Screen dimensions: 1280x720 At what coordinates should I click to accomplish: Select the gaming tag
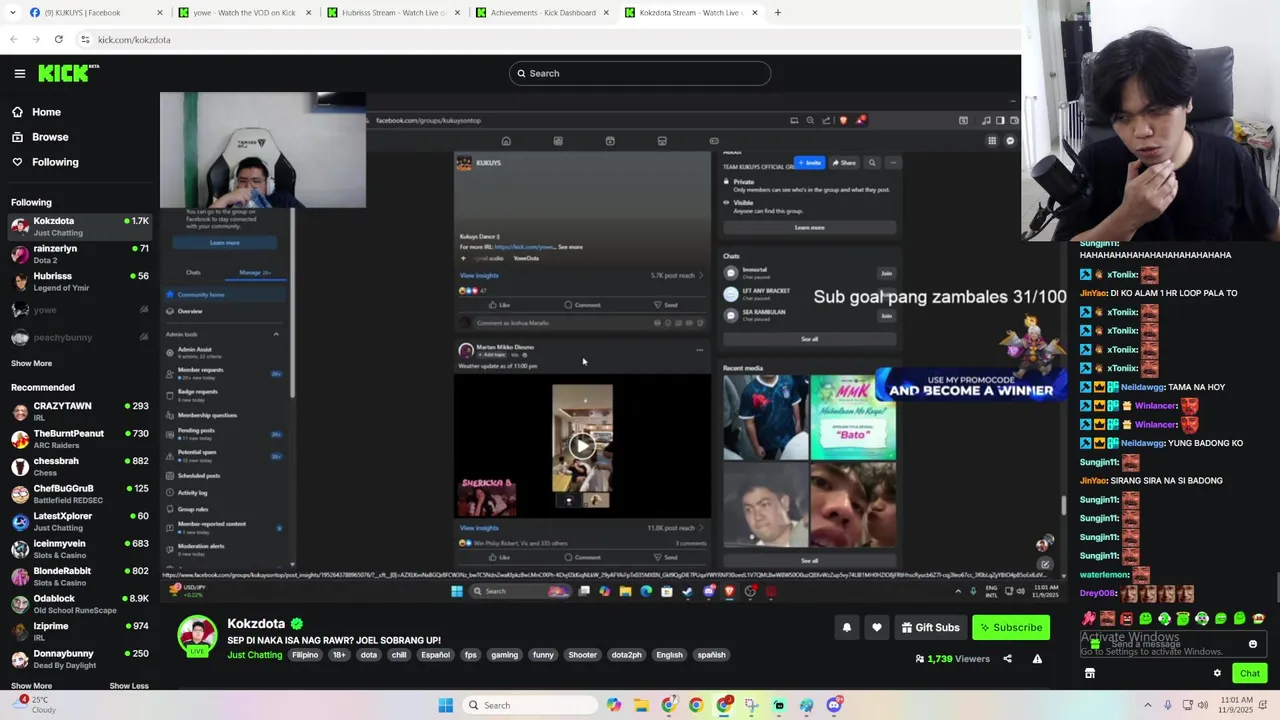point(504,655)
